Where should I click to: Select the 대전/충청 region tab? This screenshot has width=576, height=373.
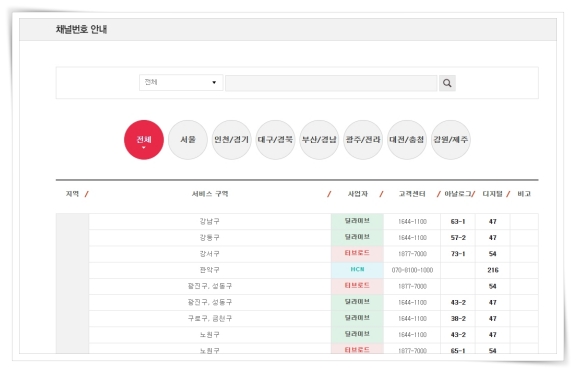[407, 140]
